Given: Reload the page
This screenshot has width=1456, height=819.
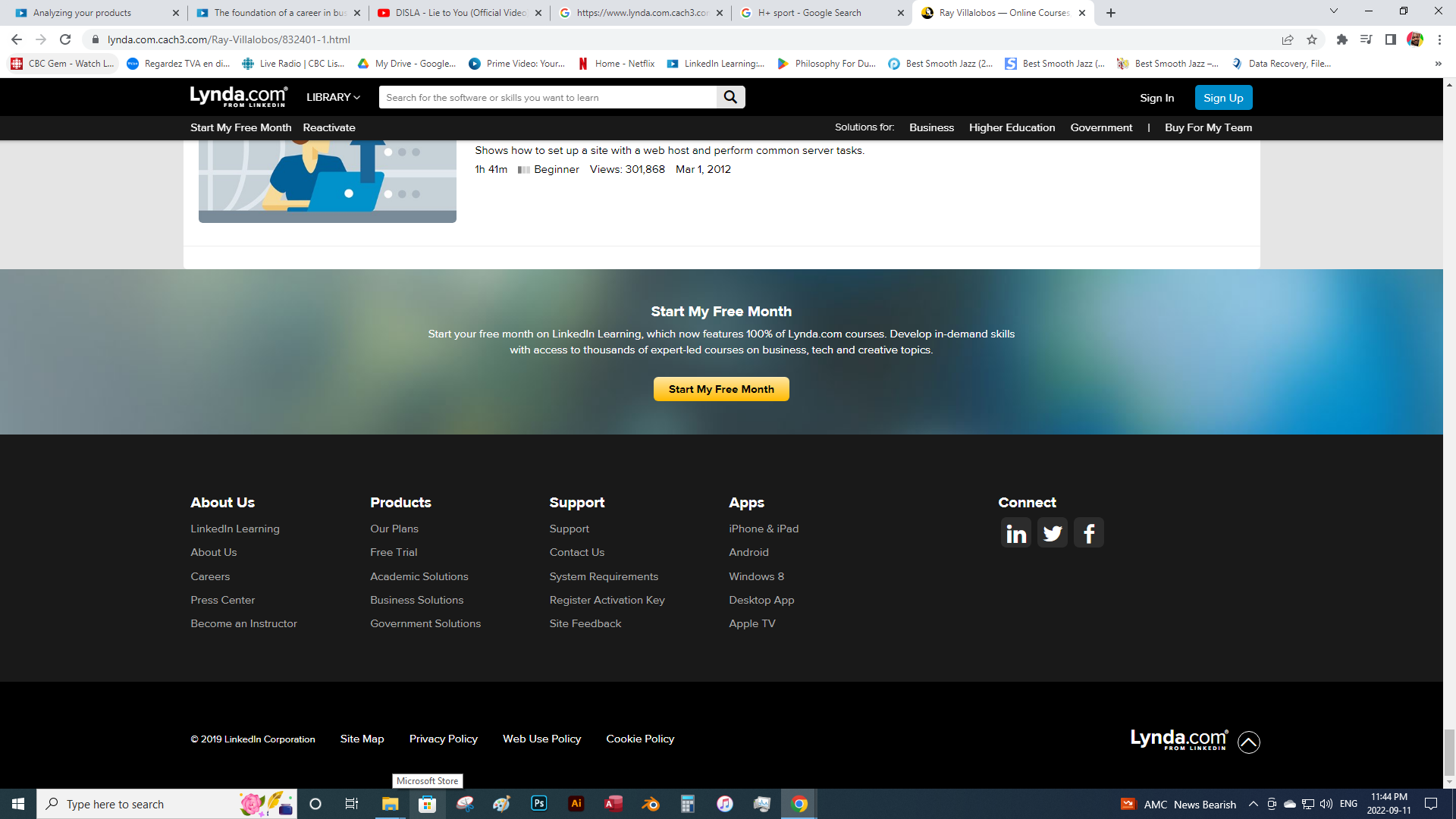Looking at the screenshot, I should [x=65, y=39].
